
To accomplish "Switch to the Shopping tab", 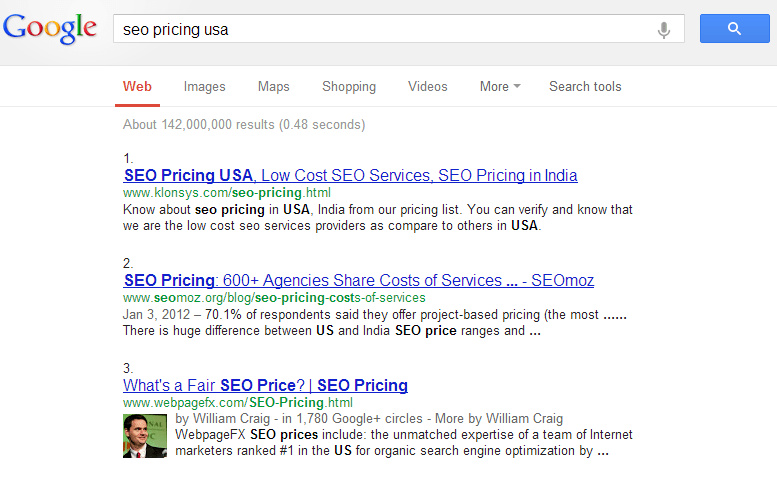I will tap(349, 86).
